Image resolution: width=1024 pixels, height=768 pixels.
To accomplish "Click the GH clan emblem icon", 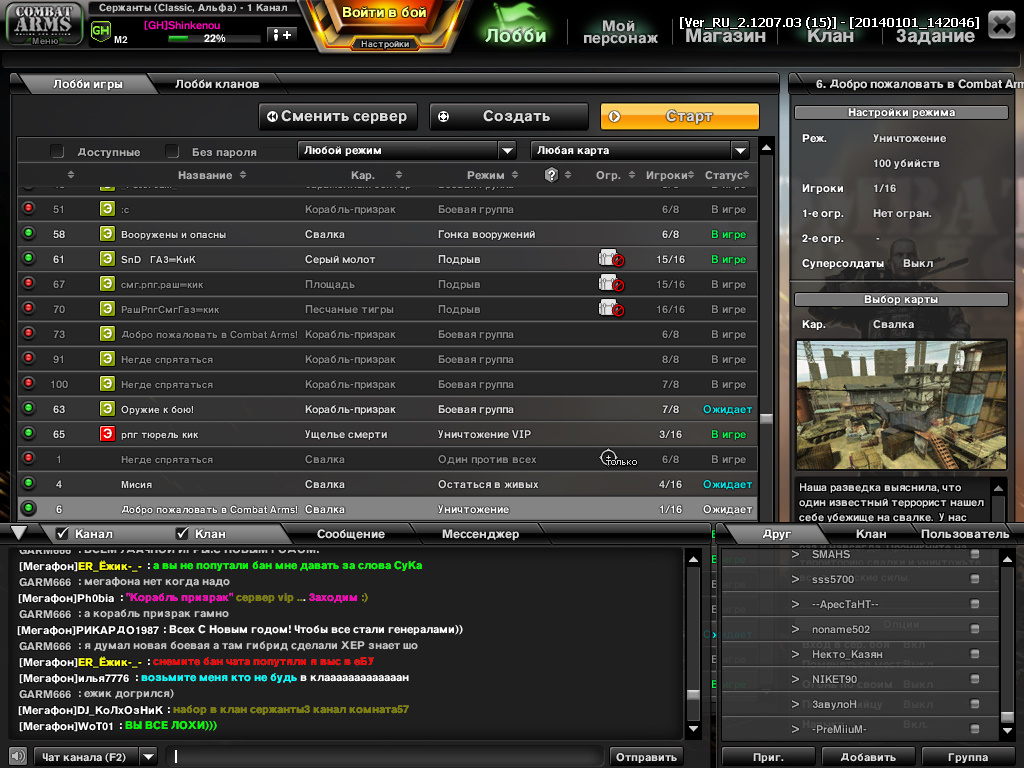I will pyautogui.click(x=101, y=31).
